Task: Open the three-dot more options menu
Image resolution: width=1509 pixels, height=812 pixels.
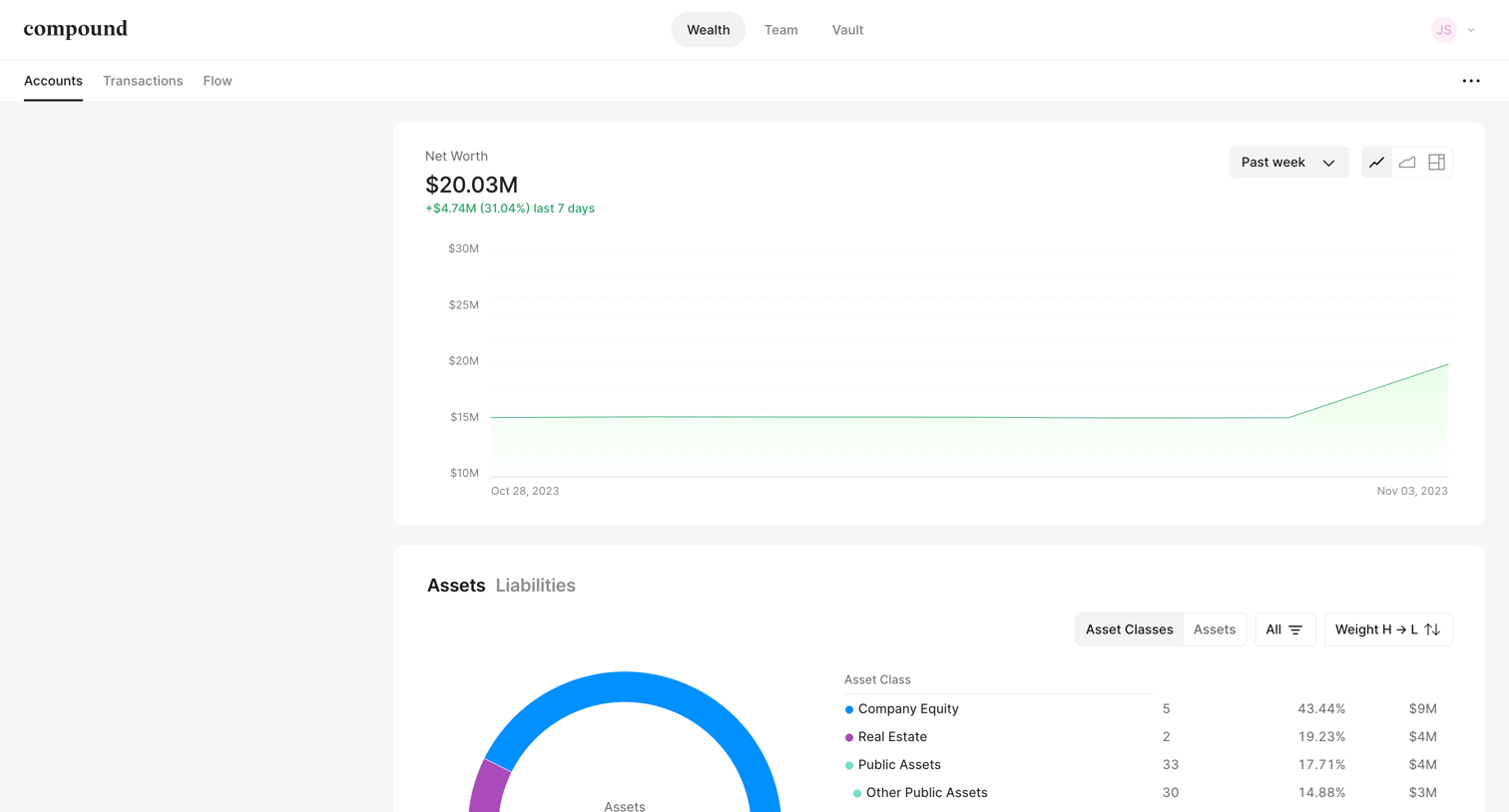Action: coord(1471,81)
